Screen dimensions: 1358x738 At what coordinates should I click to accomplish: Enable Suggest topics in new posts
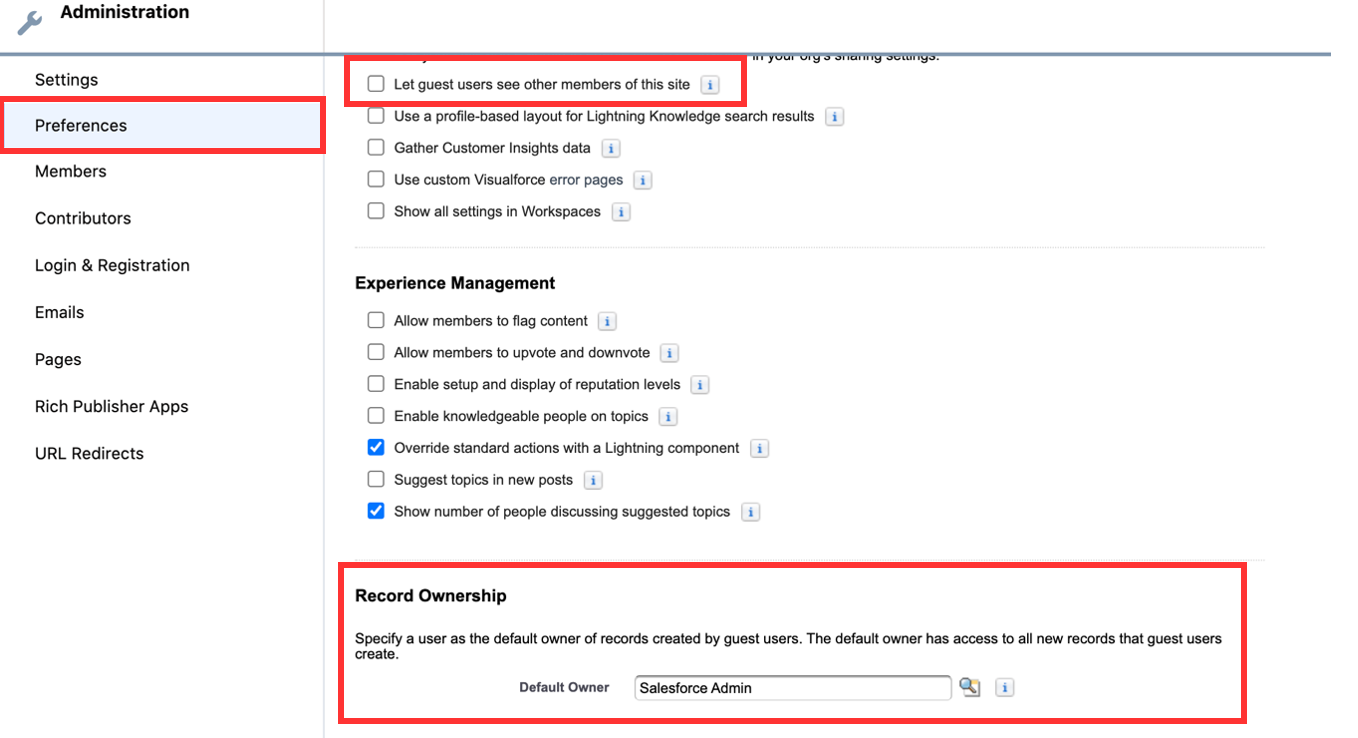tap(376, 480)
